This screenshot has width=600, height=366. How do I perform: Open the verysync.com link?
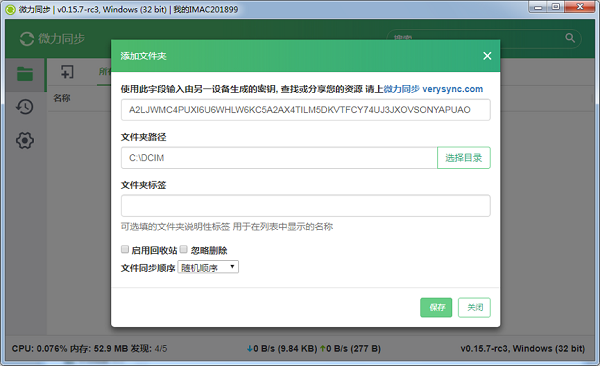pos(453,89)
